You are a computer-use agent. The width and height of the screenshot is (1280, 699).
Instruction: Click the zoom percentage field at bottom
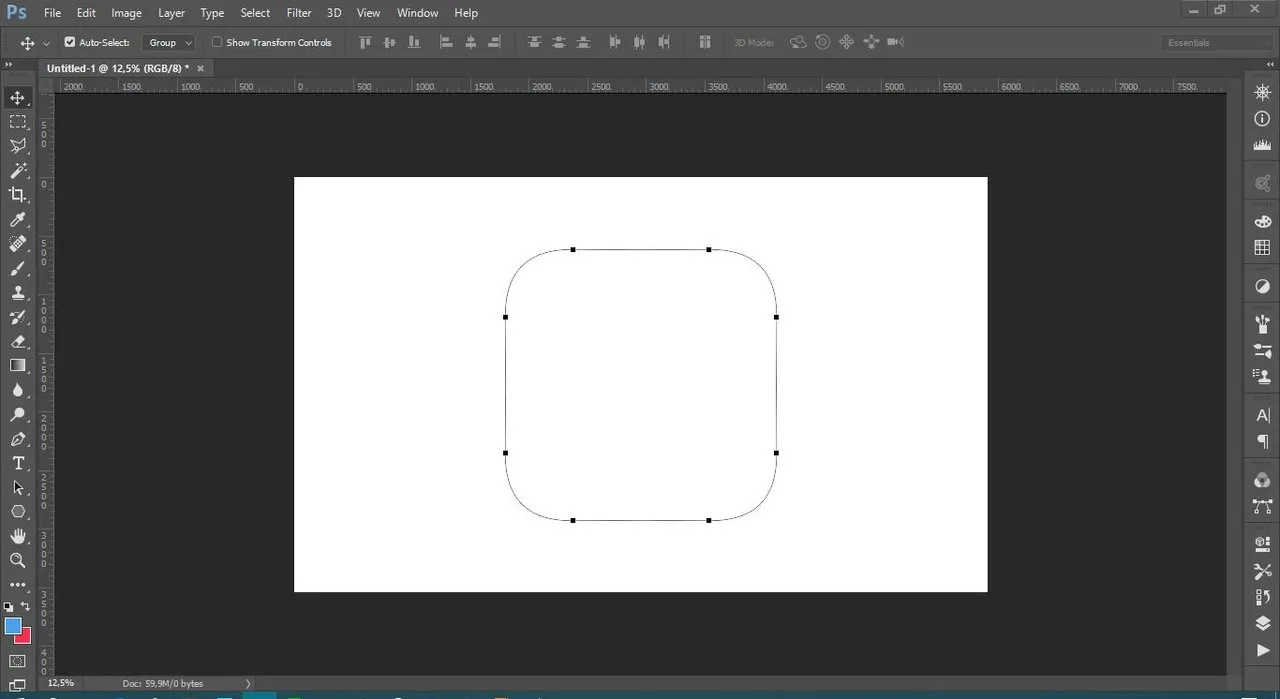pyautogui.click(x=62, y=683)
